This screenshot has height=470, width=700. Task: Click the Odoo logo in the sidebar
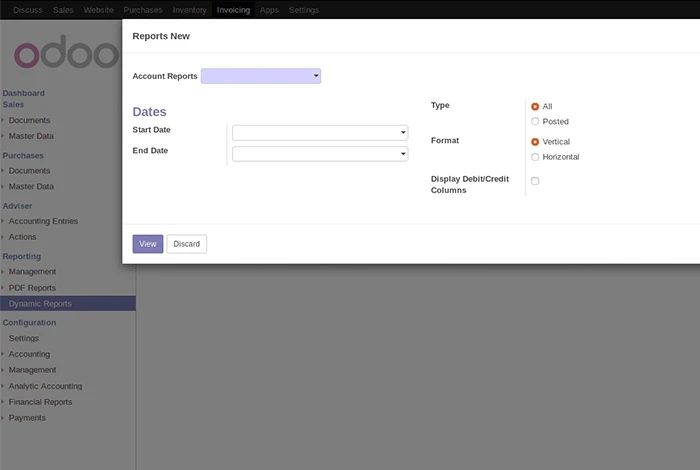[67, 53]
